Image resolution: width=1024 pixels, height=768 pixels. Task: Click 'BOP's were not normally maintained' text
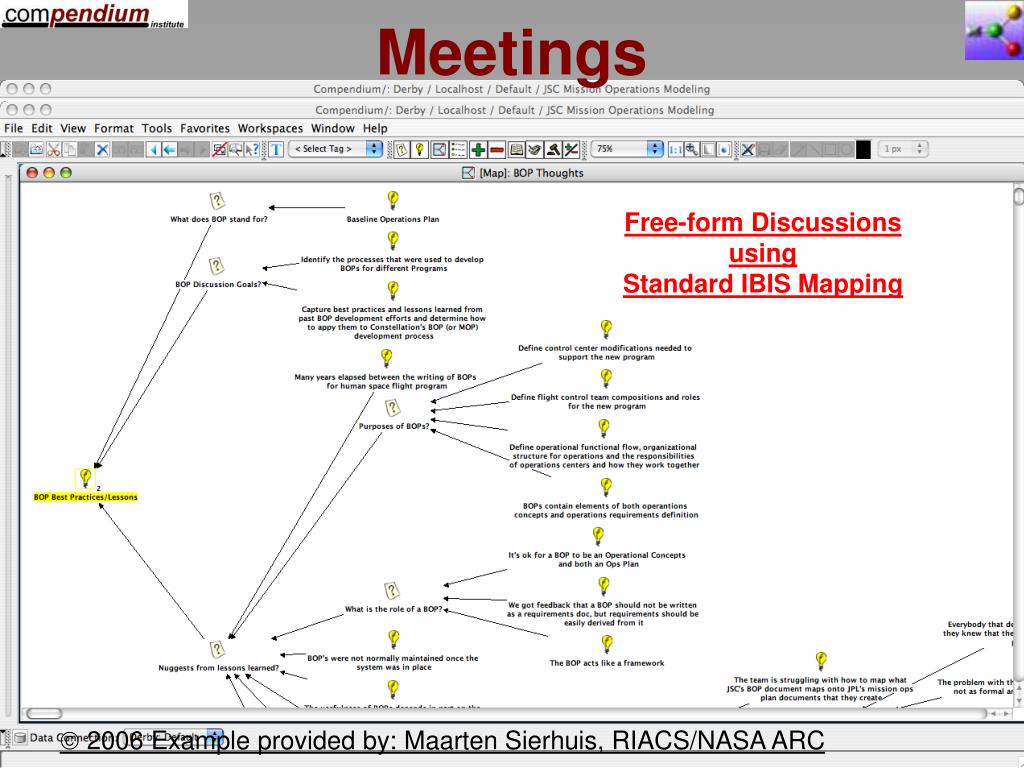(392, 663)
